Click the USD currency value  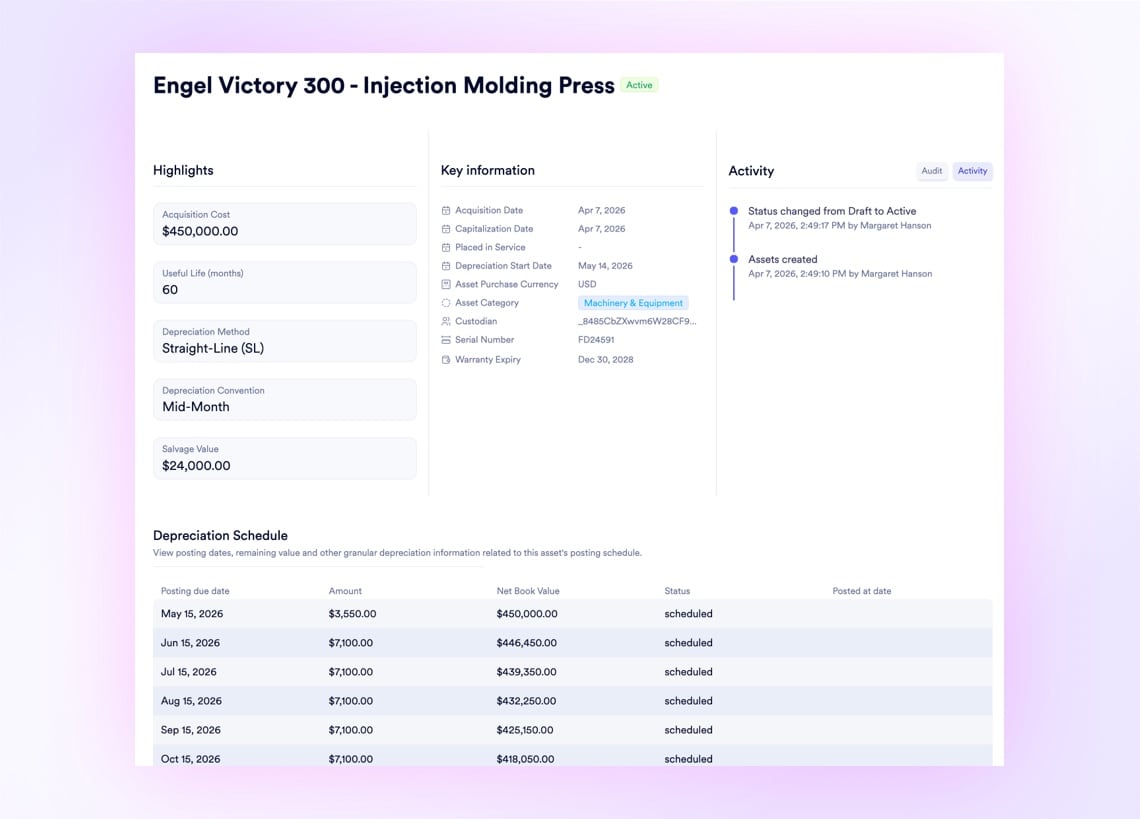[x=587, y=284]
